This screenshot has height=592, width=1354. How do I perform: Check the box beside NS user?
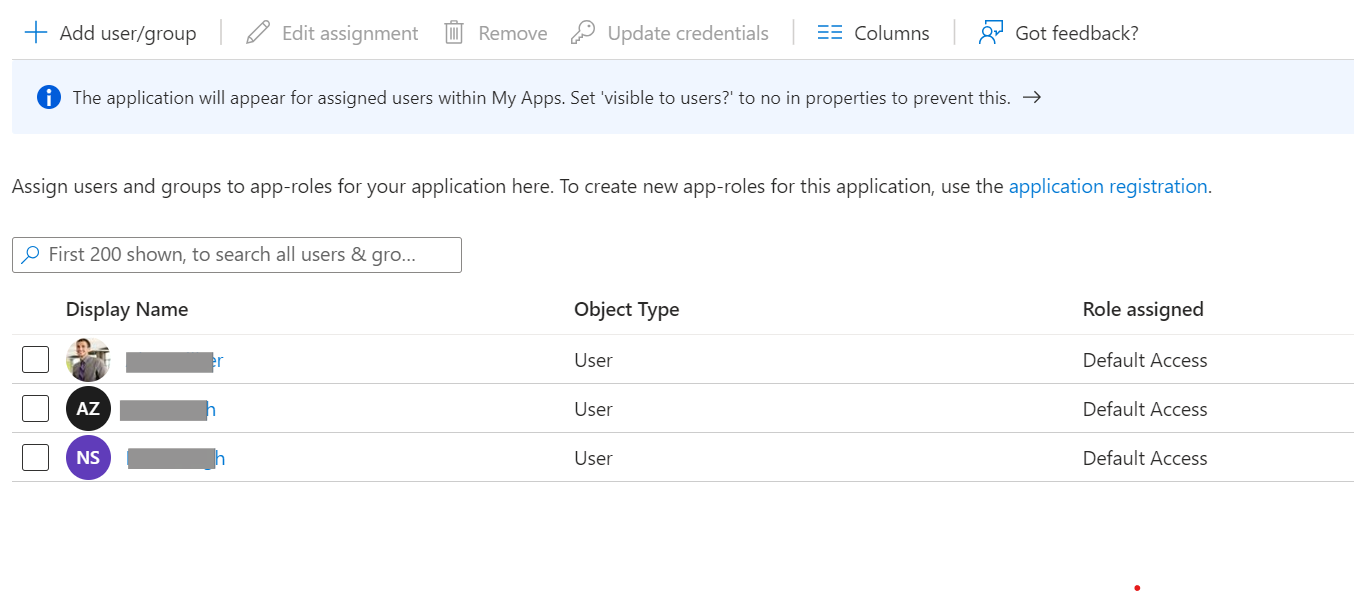[x=35, y=458]
